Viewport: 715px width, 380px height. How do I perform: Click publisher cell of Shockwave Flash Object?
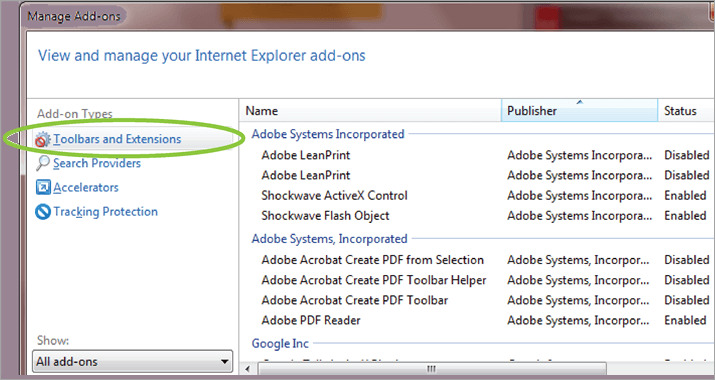(x=580, y=216)
